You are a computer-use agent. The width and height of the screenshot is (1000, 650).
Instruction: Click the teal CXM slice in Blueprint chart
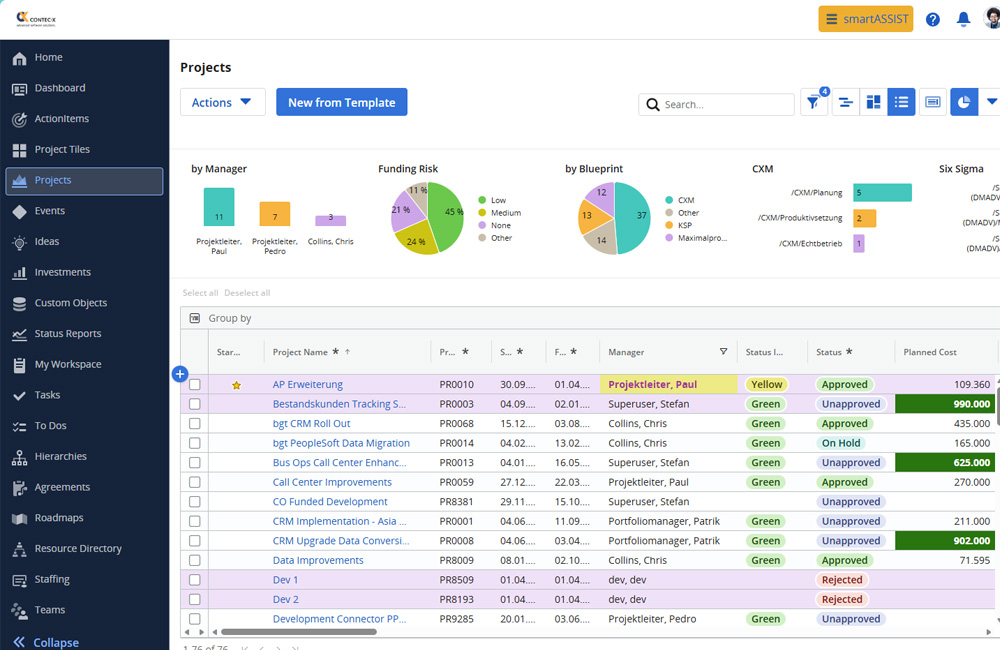pos(633,217)
